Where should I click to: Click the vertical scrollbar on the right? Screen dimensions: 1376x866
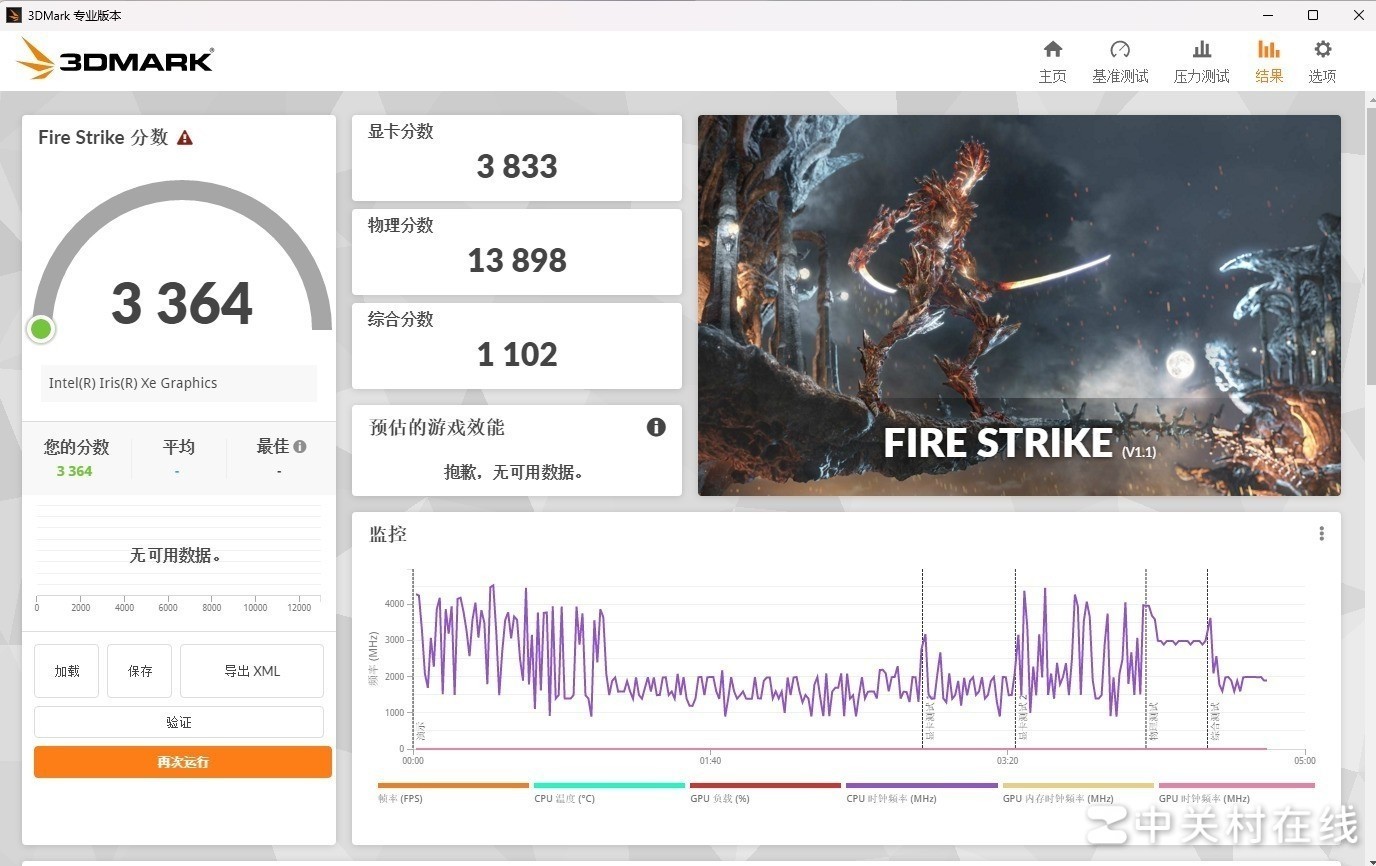[1368, 400]
